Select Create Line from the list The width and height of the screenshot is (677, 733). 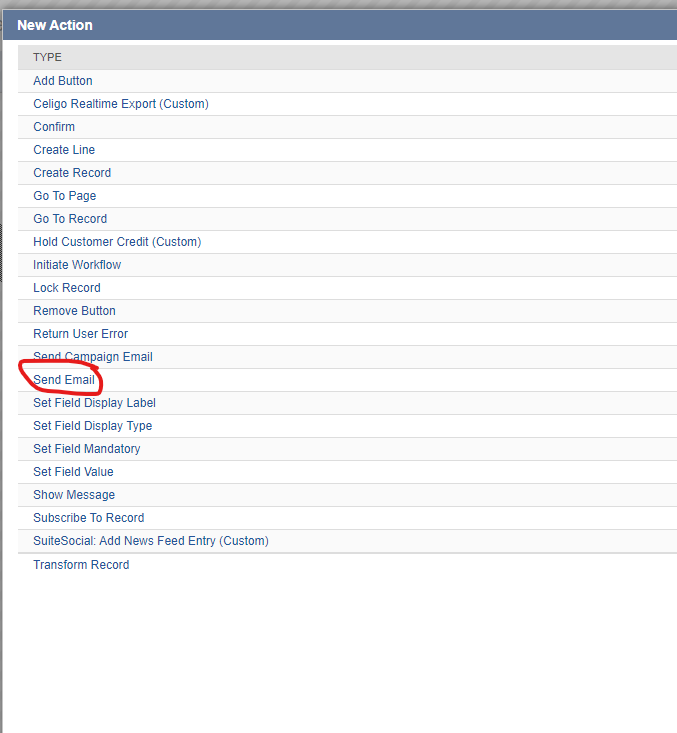coord(64,150)
